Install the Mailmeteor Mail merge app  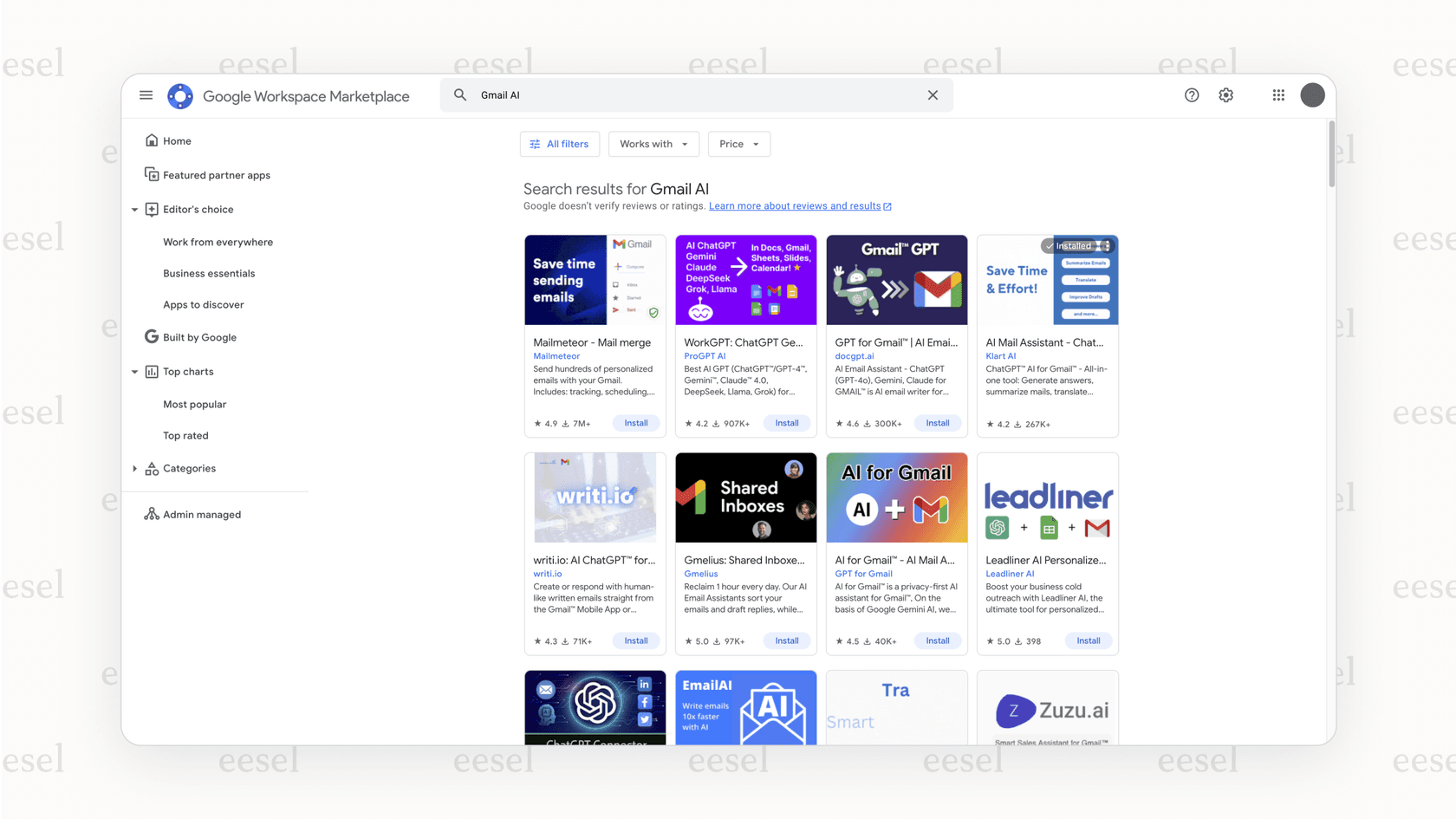636,422
